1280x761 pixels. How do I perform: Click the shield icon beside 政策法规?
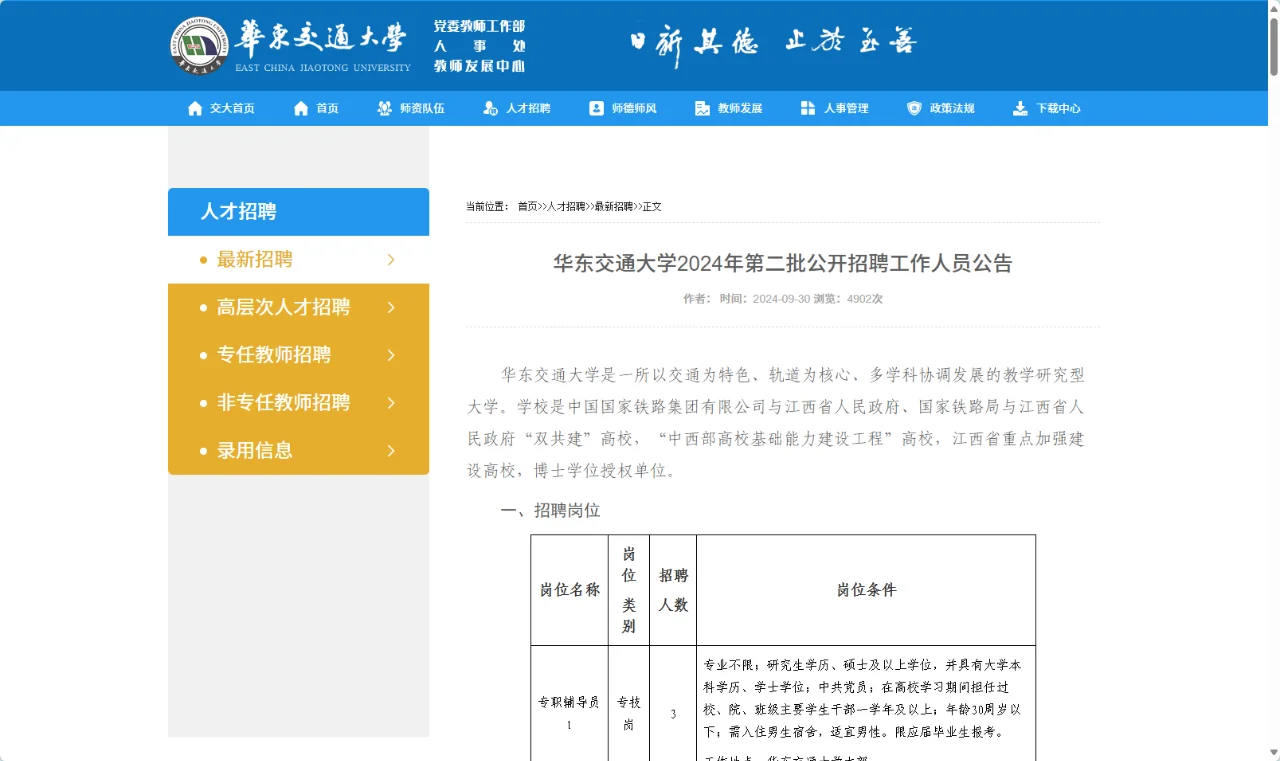click(x=914, y=108)
